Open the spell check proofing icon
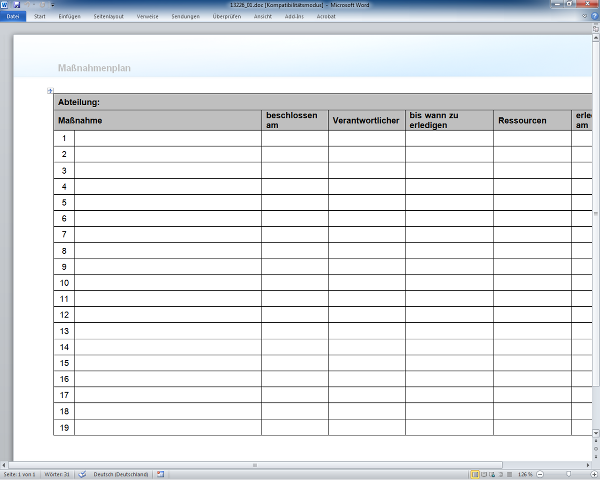The width and height of the screenshot is (600, 480). tap(82, 473)
